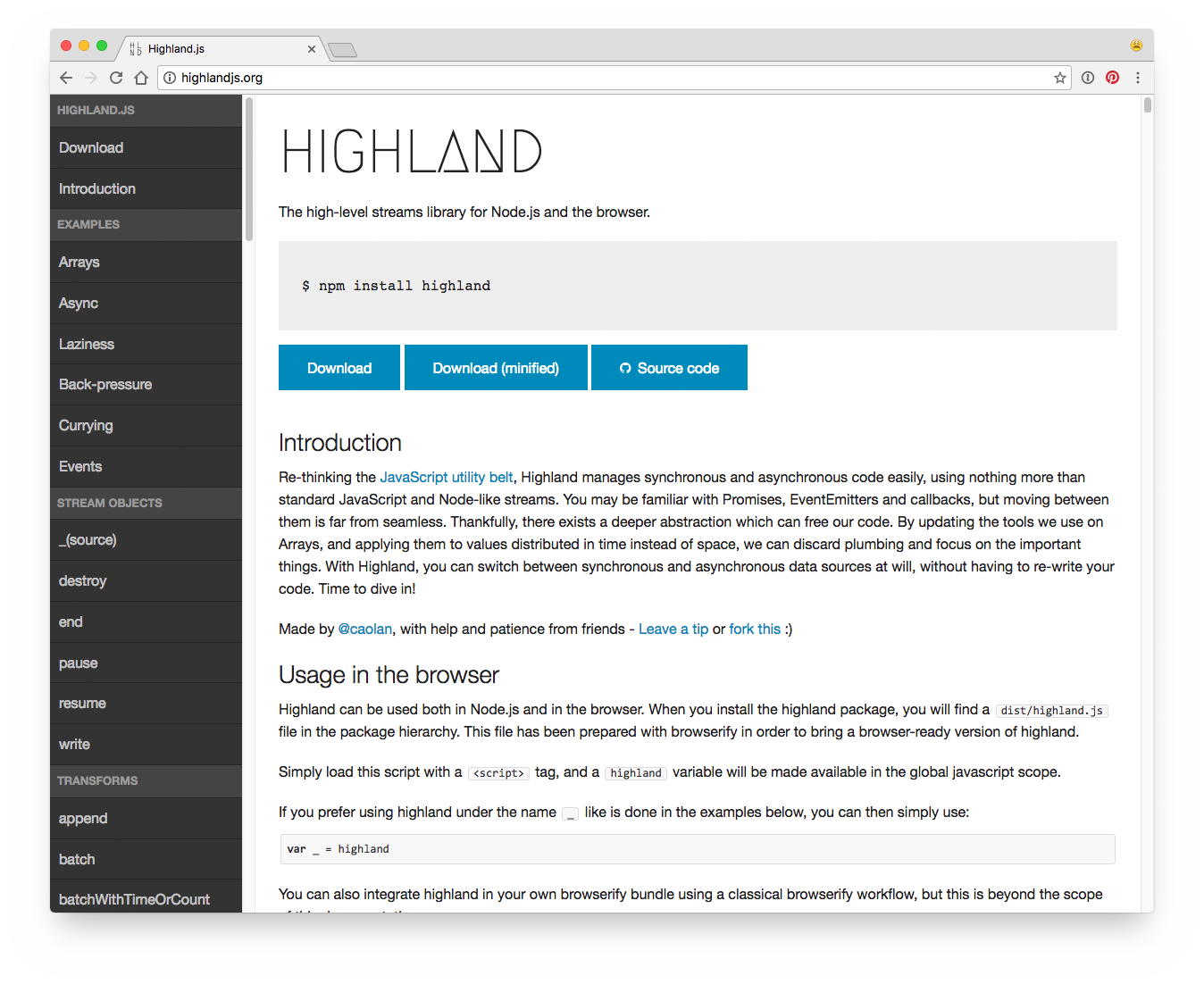Click the large HIGHLAND logo title
The width and height of the screenshot is (1204, 984).
point(412,151)
